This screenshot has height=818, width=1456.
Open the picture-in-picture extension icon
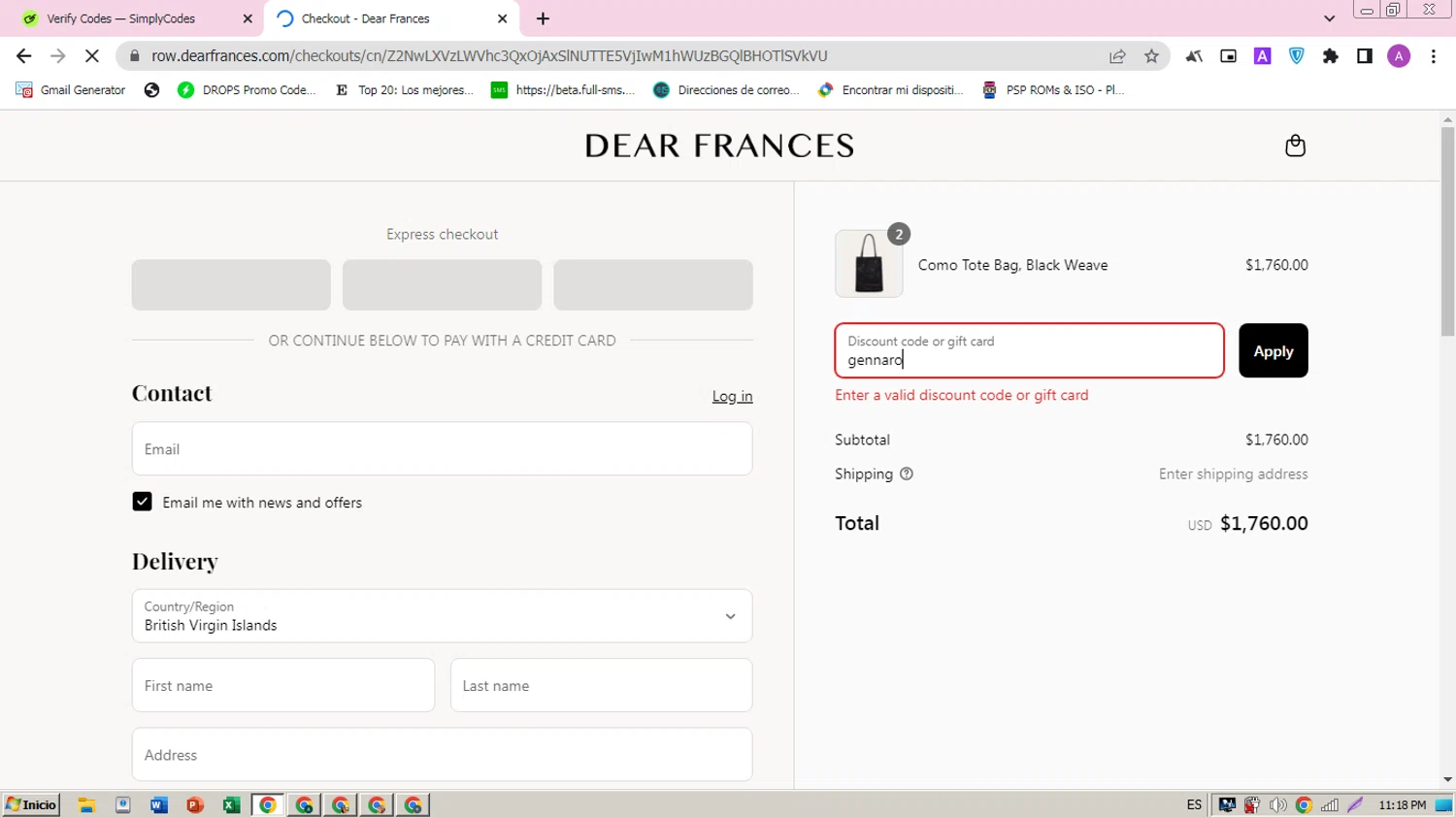coord(1228,56)
